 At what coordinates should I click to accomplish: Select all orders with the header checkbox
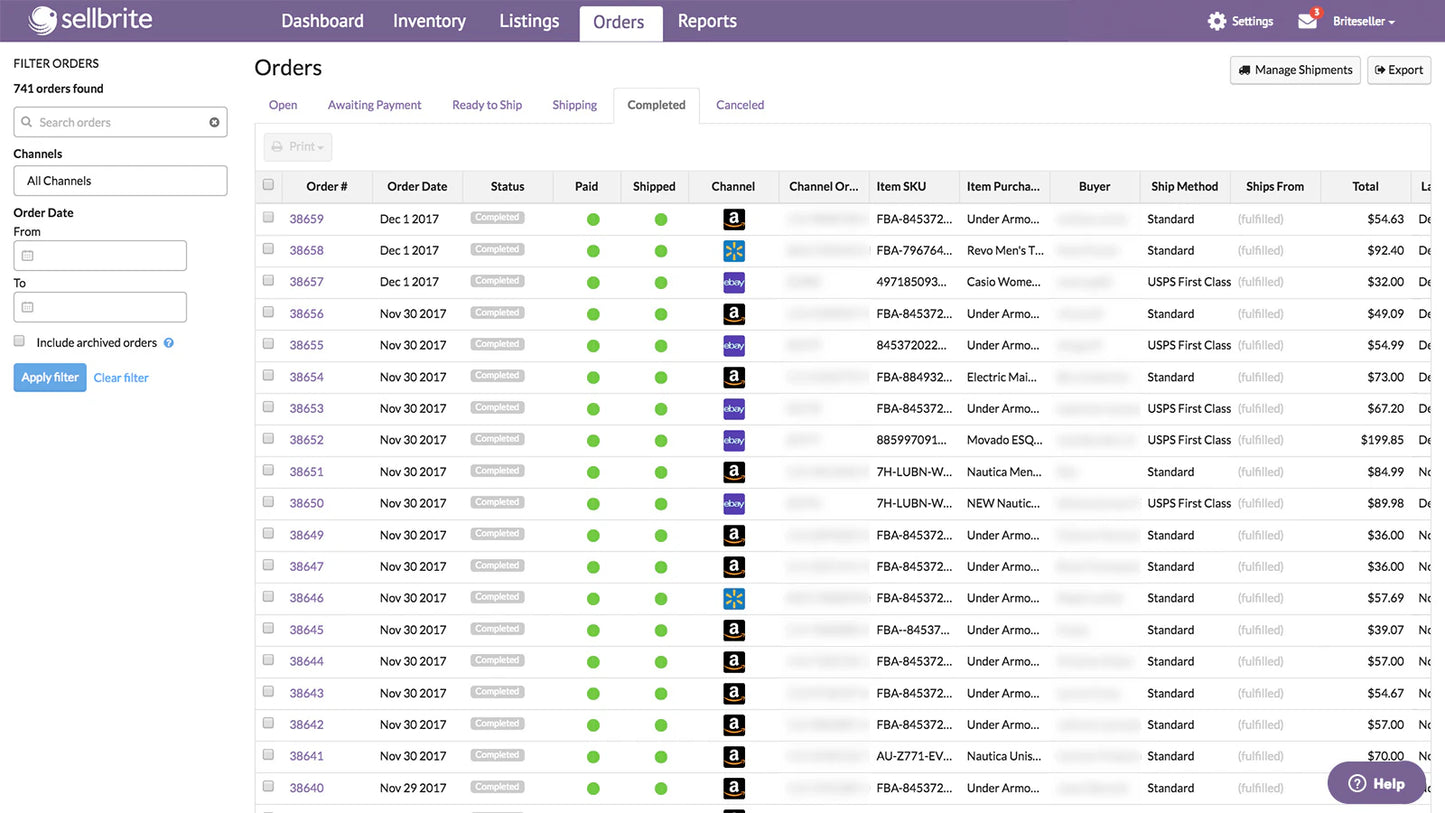tap(268, 185)
